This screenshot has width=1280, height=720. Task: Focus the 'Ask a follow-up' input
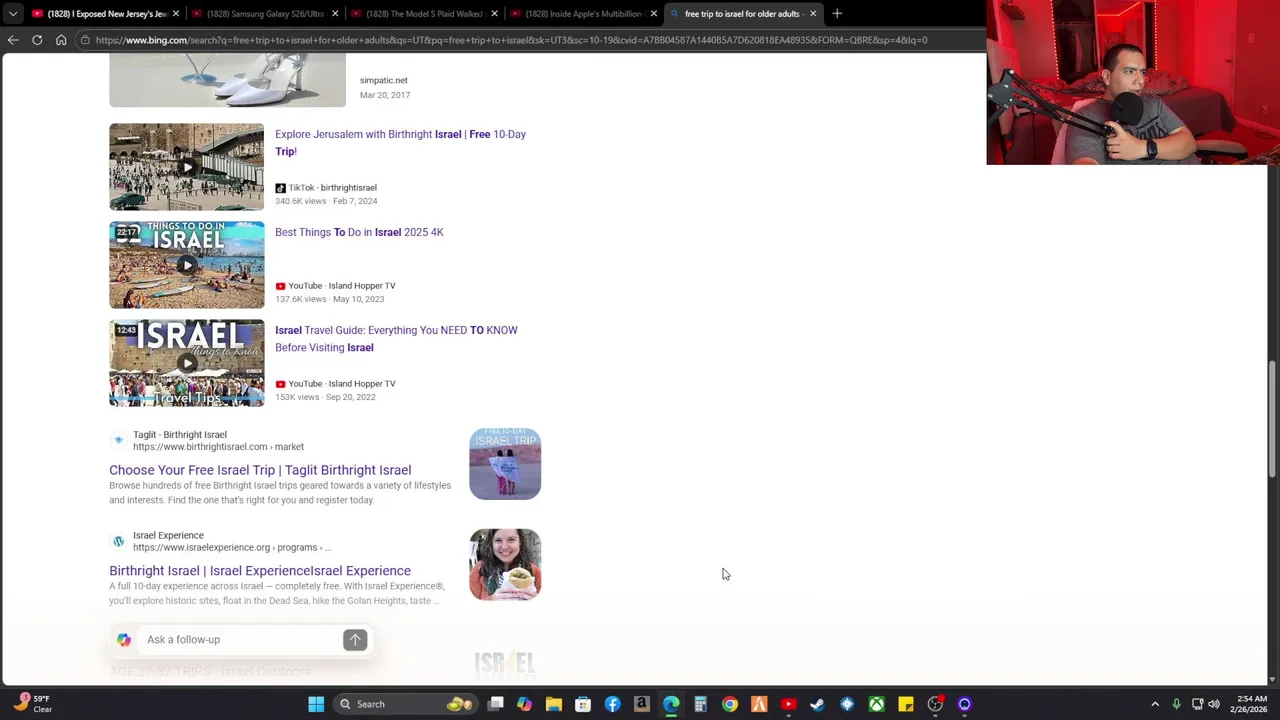point(240,640)
